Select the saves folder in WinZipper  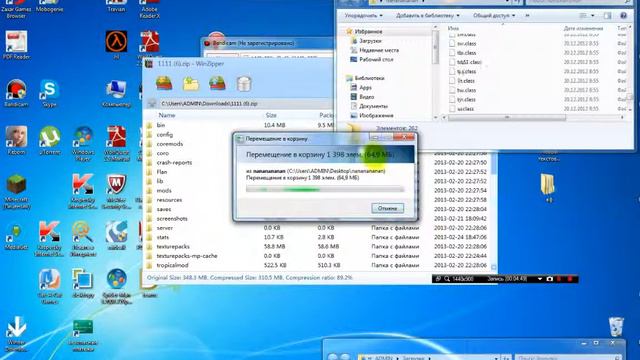tap(164, 209)
